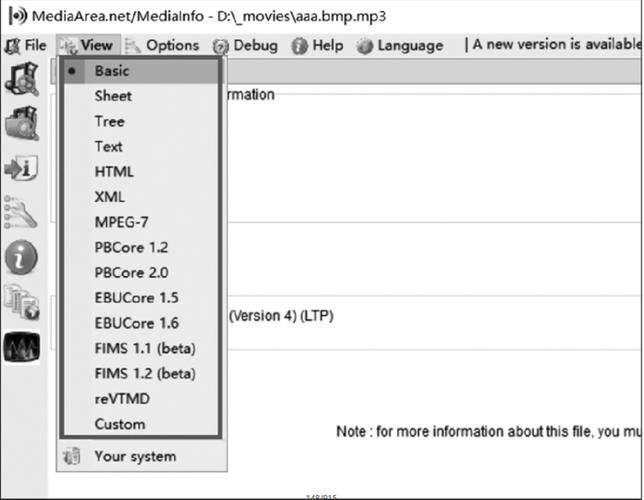Open the Help menu
Image resolution: width=644 pixels, height=500 pixels.
[x=317, y=46]
